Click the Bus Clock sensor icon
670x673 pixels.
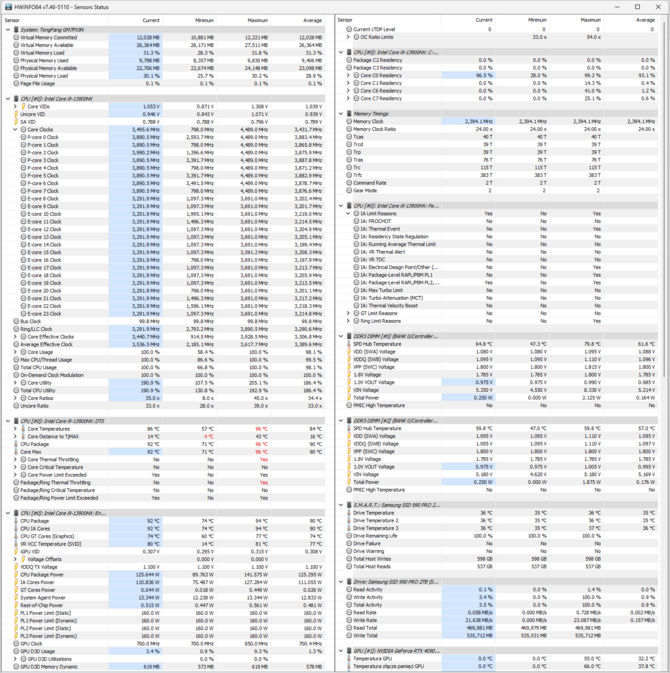click(17, 321)
